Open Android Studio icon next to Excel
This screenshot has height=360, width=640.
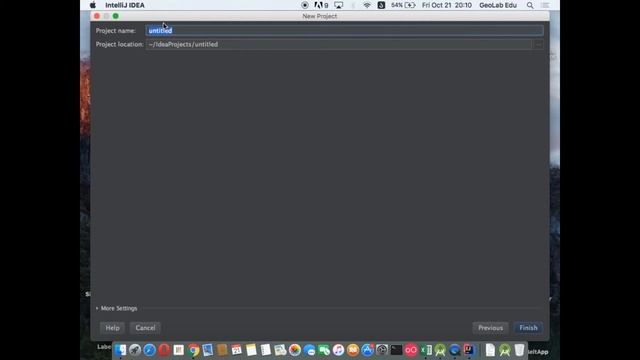tap(440, 350)
